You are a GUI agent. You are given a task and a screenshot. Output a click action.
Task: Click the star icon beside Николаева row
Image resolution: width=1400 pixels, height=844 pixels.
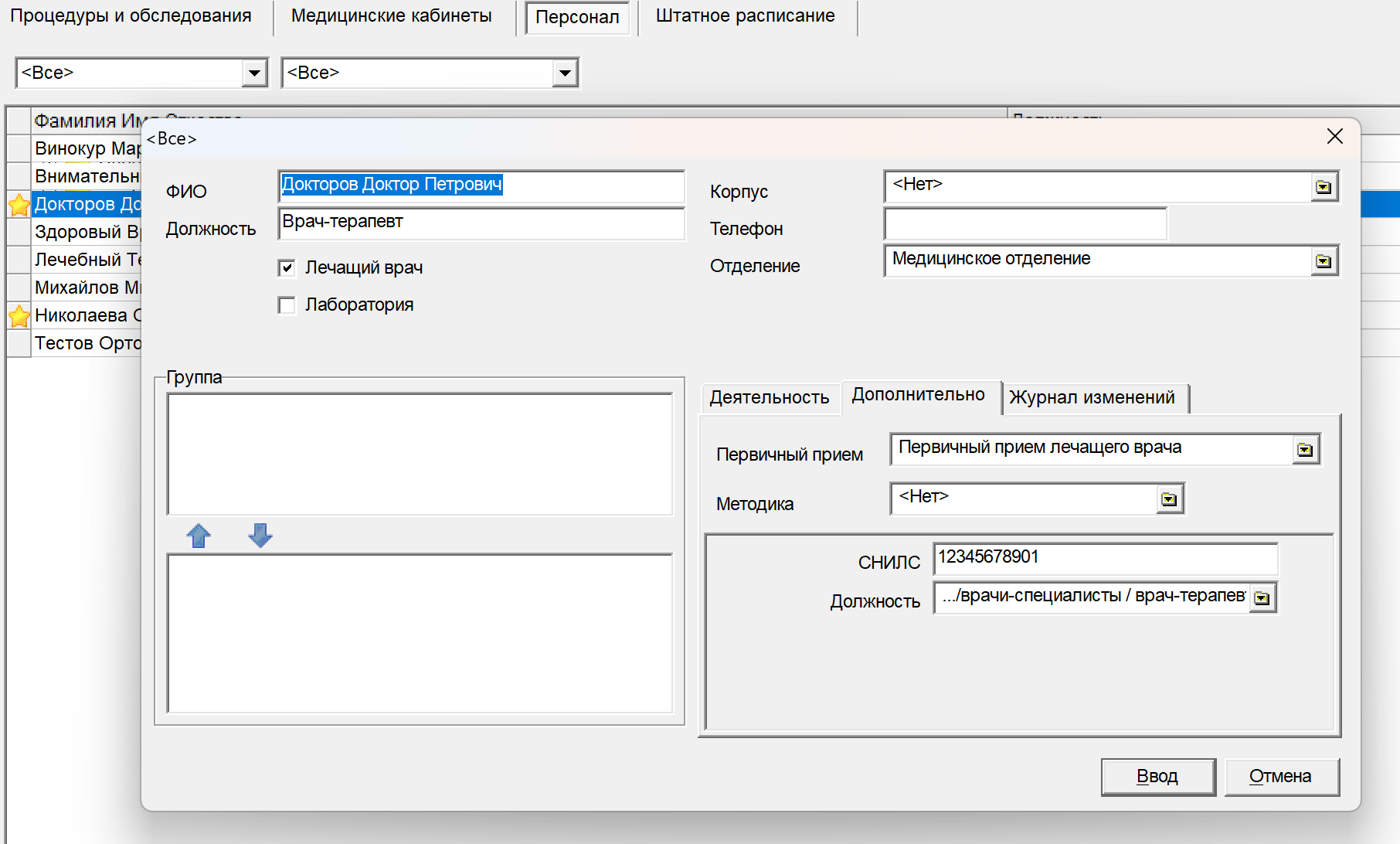[19, 315]
